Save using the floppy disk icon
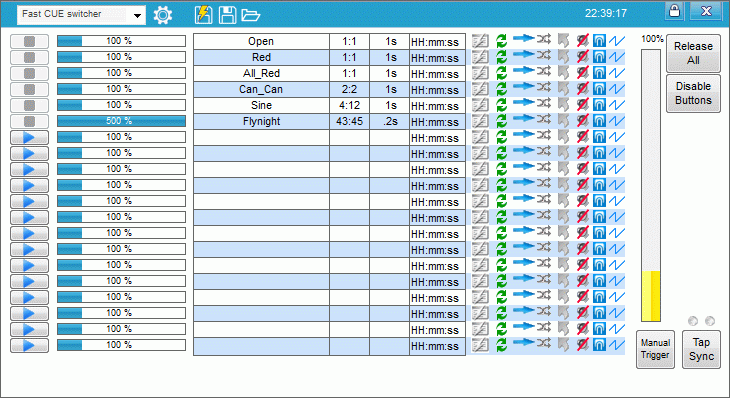The image size is (730, 398). tap(228, 15)
